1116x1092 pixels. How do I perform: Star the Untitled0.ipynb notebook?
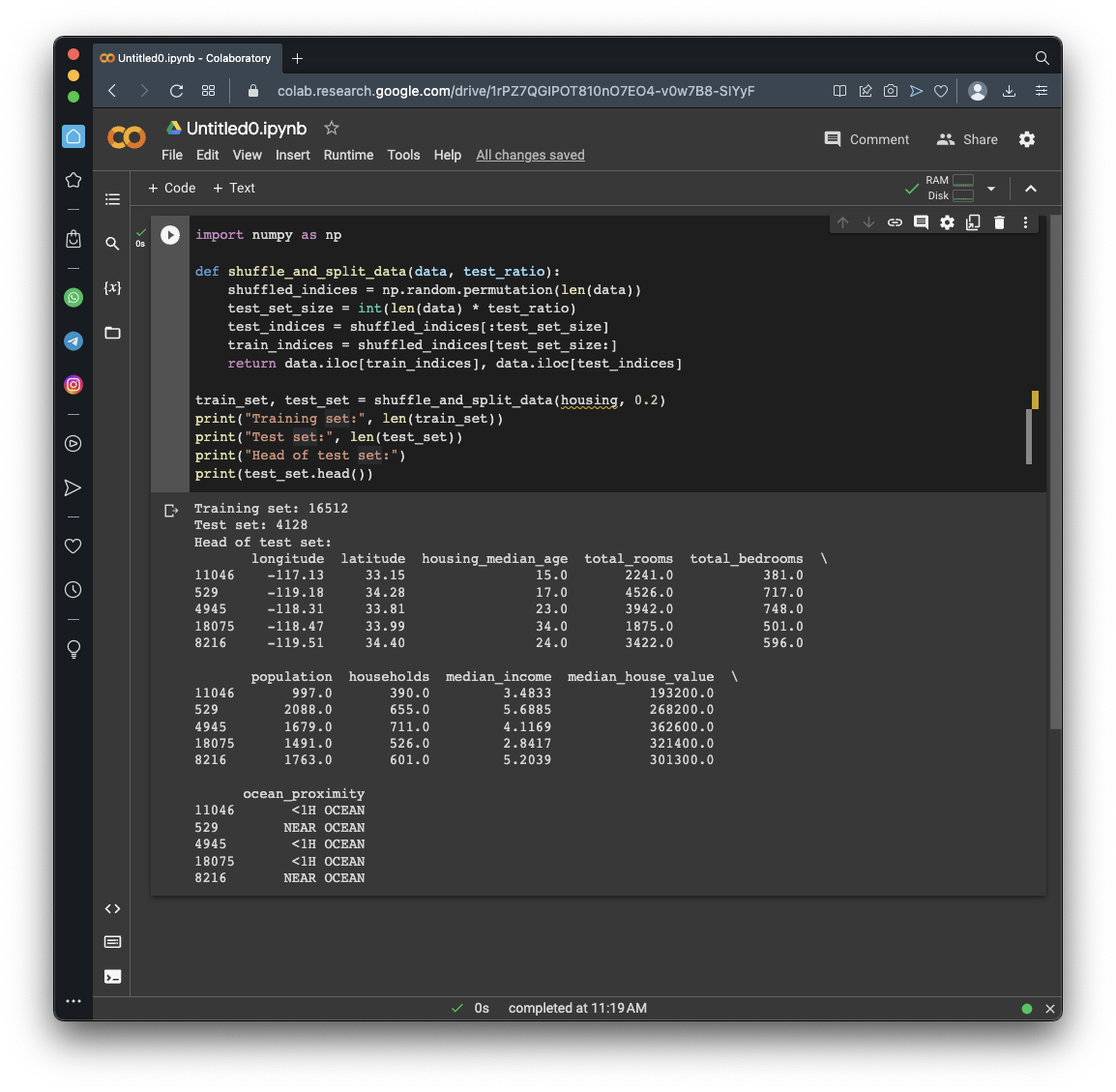[332, 128]
